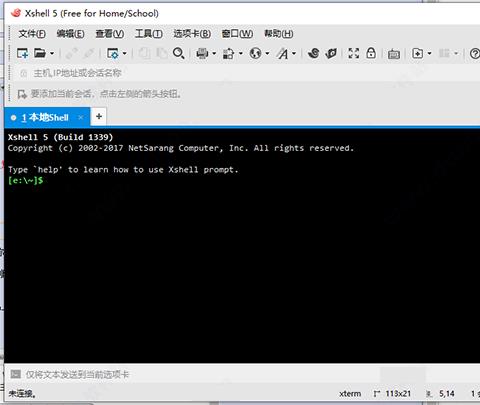Click the 'Xshell 5 (Build 1339)' terminal line
This screenshot has height=405, width=480.
coord(60,137)
